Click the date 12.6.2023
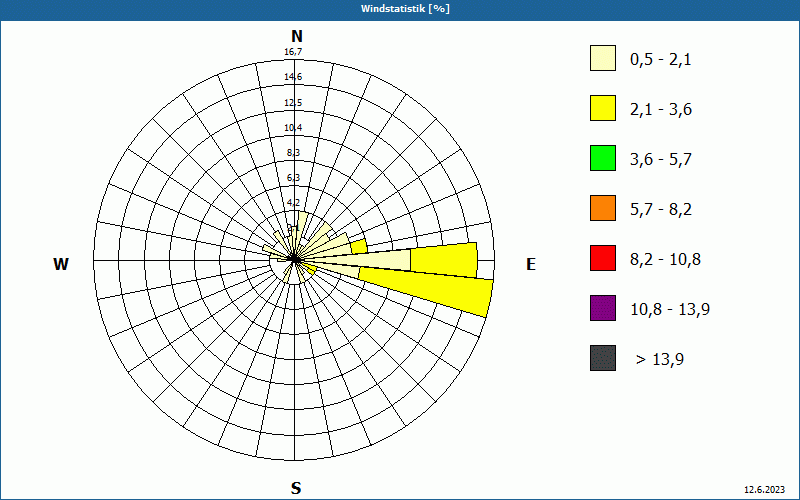The image size is (800, 500). tap(764, 490)
